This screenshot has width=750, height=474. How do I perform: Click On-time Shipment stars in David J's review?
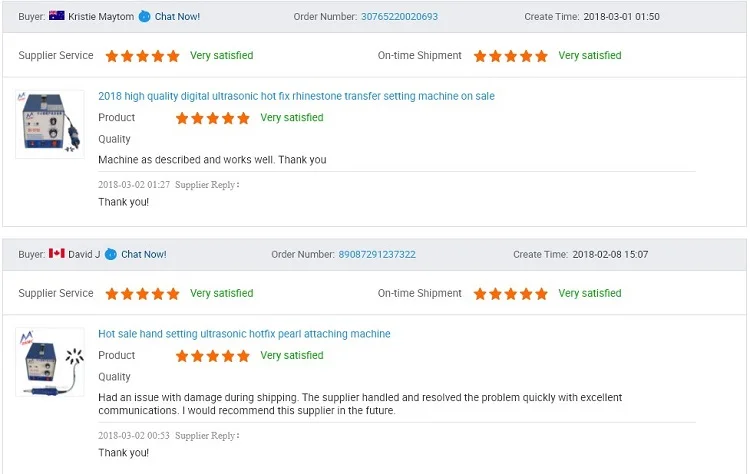510,294
